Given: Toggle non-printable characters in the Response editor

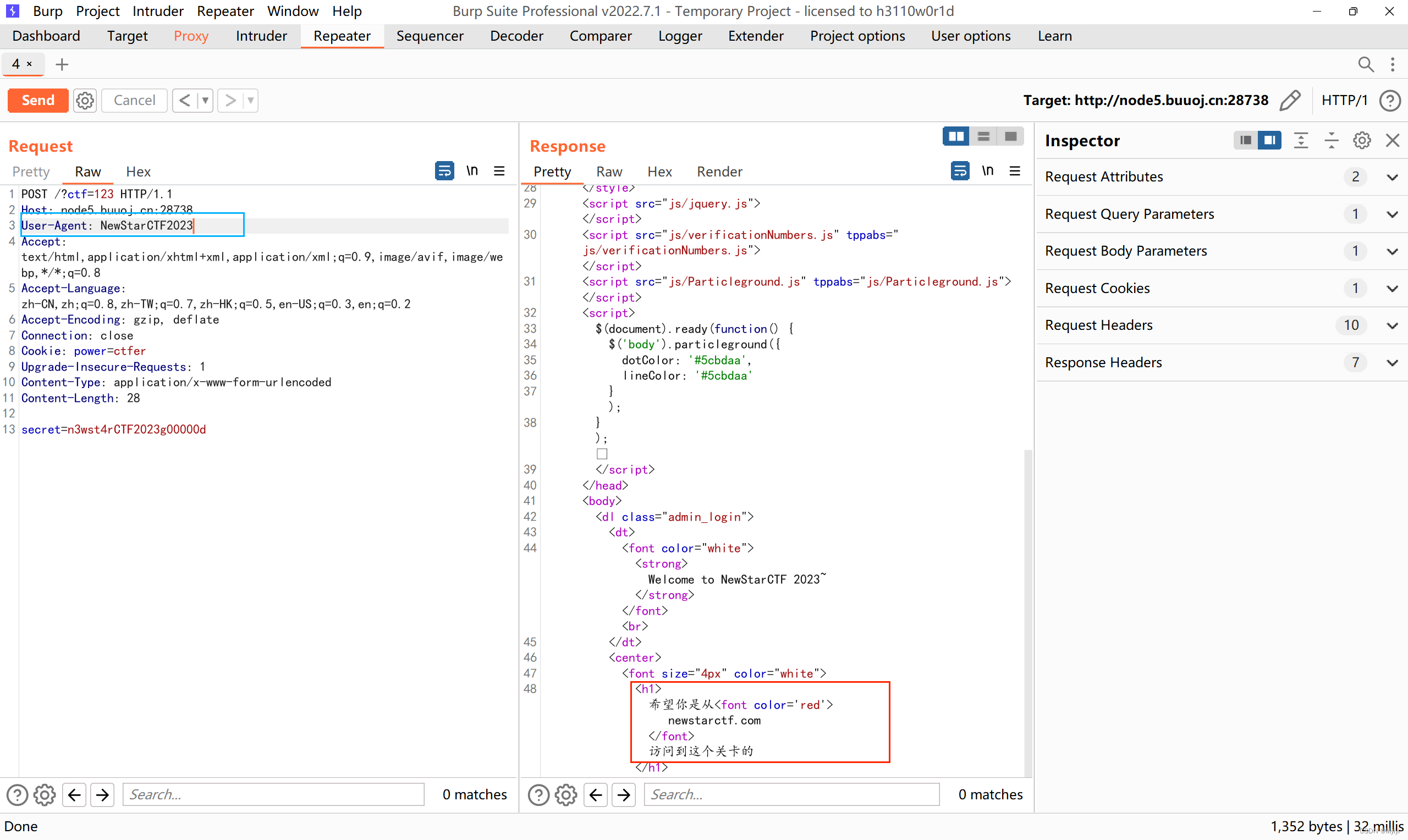Looking at the screenshot, I should point(987,171).
